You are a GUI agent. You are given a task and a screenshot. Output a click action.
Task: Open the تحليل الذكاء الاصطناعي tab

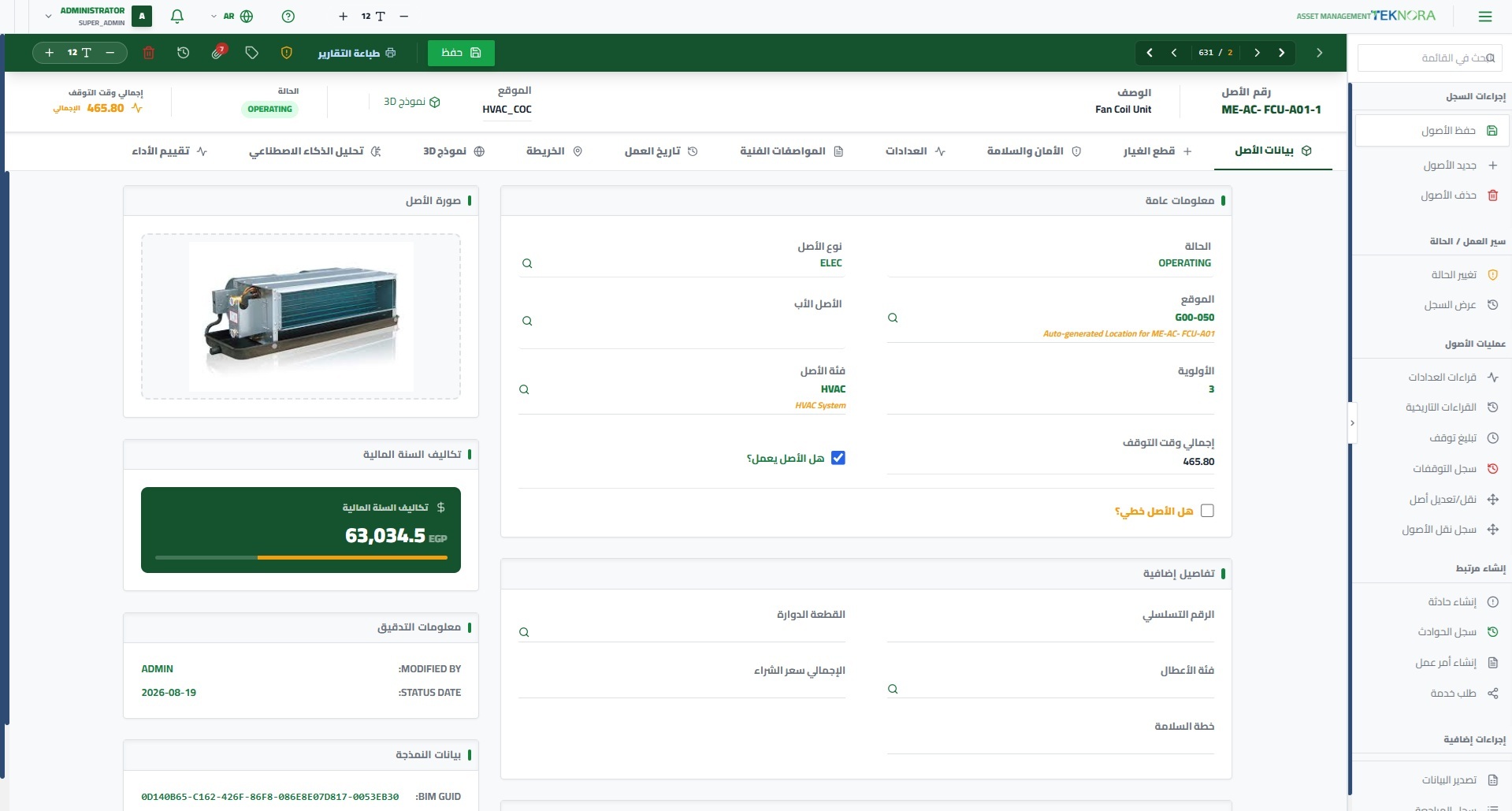[315, 151]
